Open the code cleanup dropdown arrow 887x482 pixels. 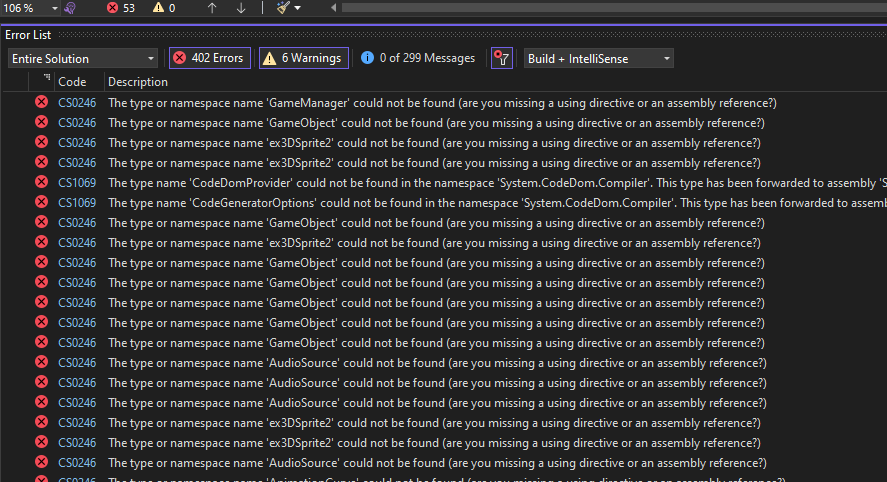[x=298, y=8]
